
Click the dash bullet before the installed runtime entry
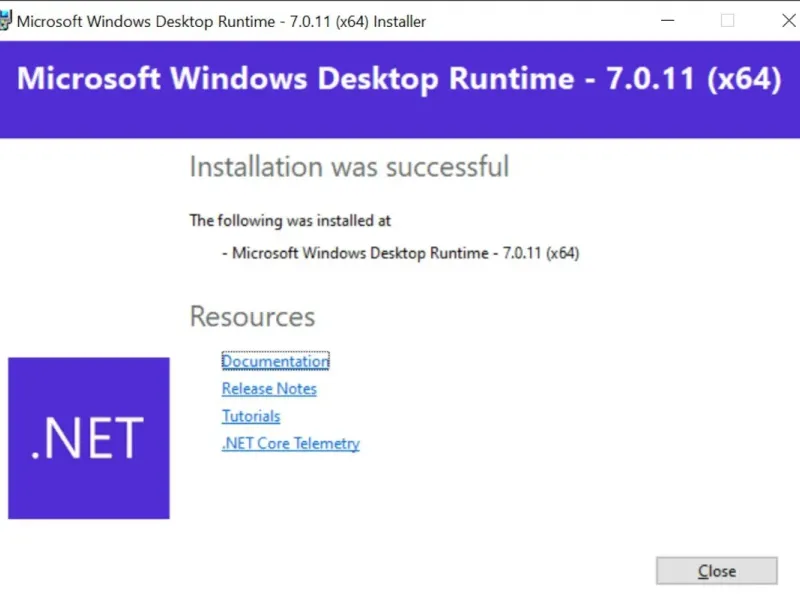click(x=225, y=253)
